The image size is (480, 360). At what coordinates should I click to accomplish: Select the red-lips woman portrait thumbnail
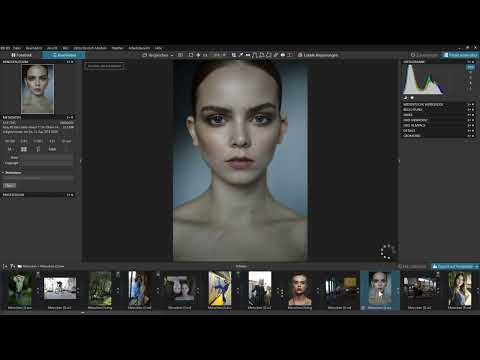[x=300, y=288]
